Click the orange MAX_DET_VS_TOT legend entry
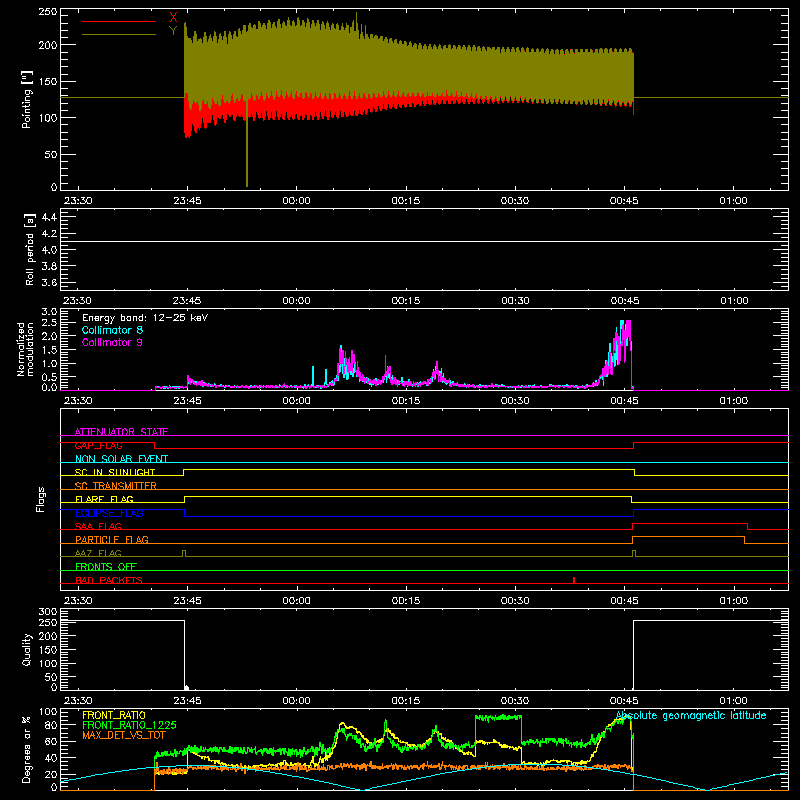The image size is (800, 800). pos(123,735)
